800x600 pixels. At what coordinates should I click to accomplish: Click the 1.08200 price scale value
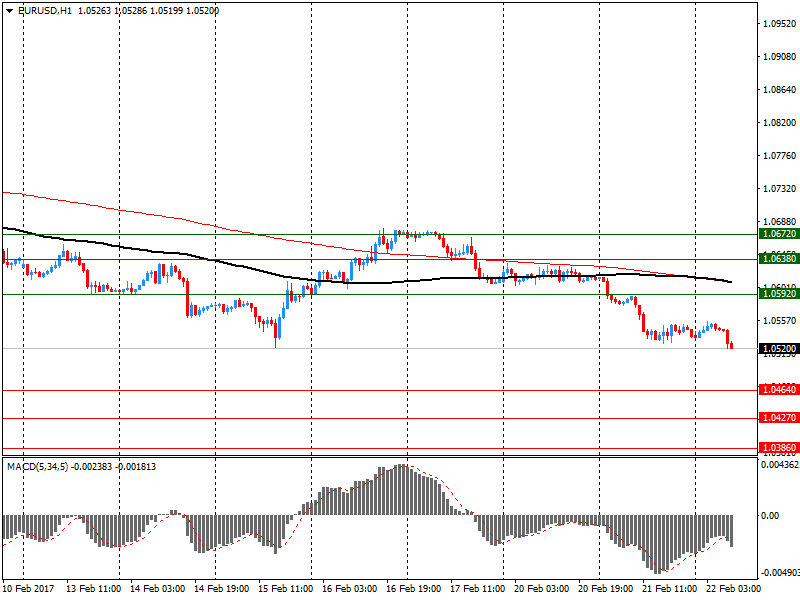click(x=780, y=123)
